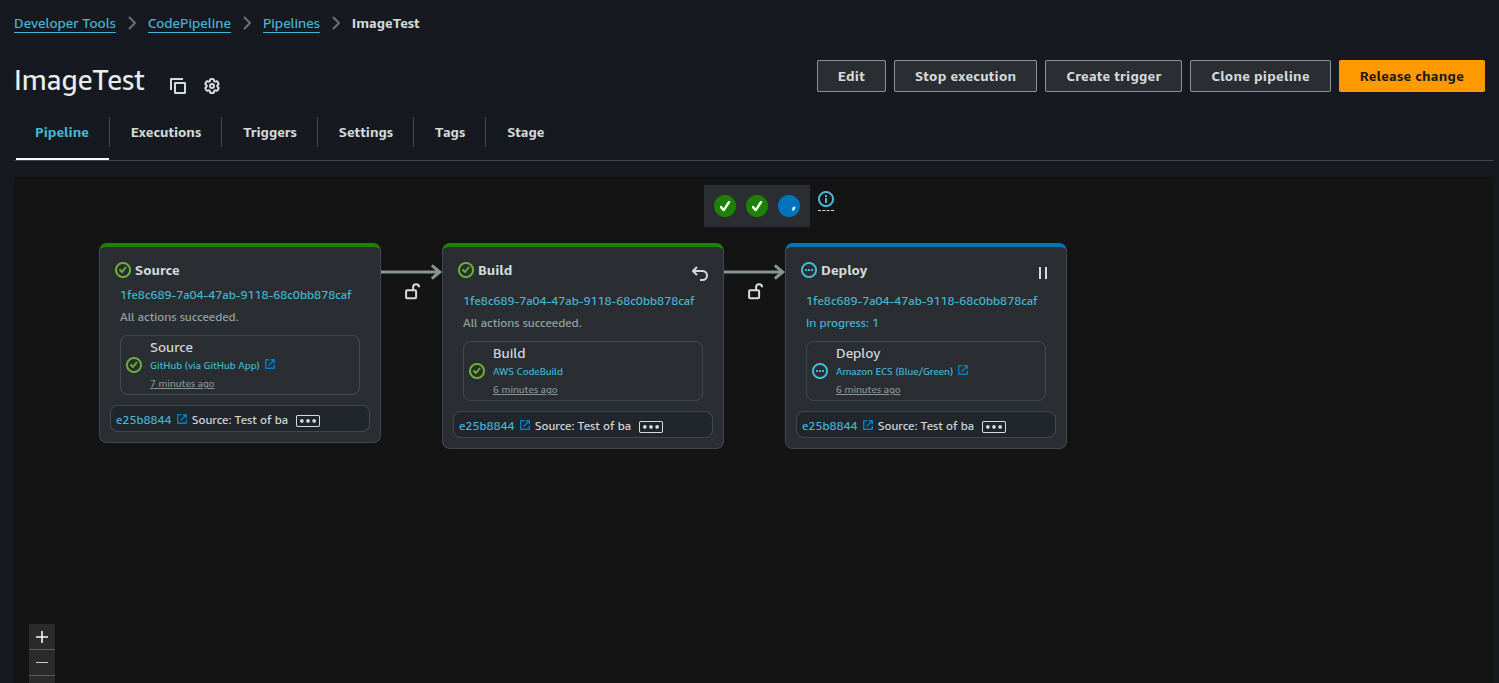
Task: Open execution ID link in Source stage
Action: [x=236, y=295]
